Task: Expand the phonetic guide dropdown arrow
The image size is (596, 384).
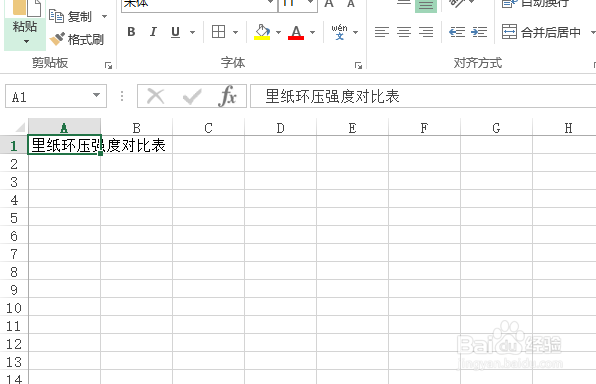Action: (356, 33)
